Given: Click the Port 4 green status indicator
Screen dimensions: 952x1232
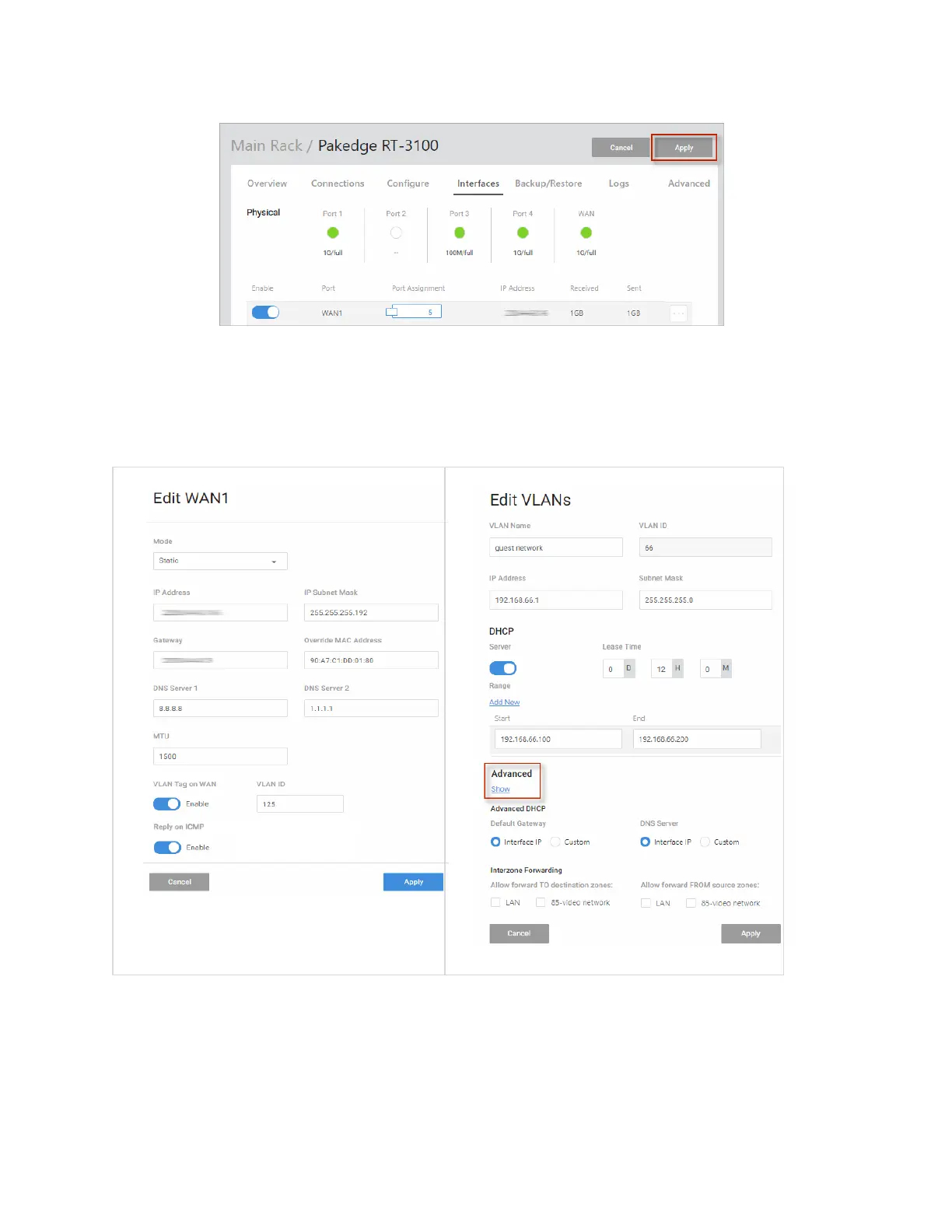Looking at the screenshot, I should tap(523, 233).
